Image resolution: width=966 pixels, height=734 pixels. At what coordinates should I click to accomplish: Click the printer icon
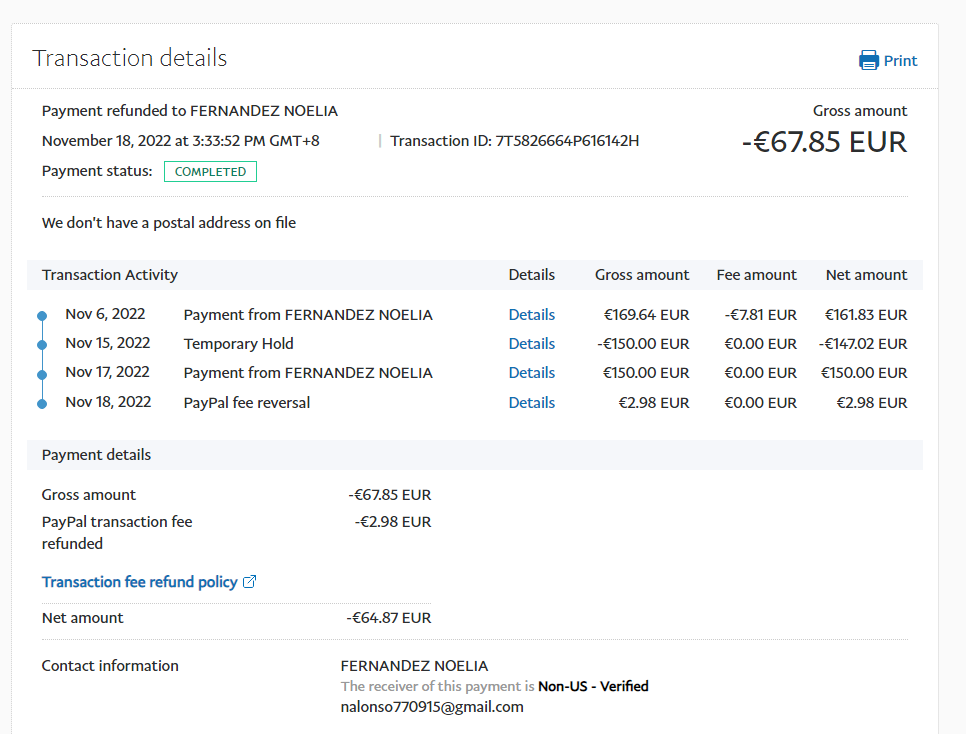pos(868,60)
